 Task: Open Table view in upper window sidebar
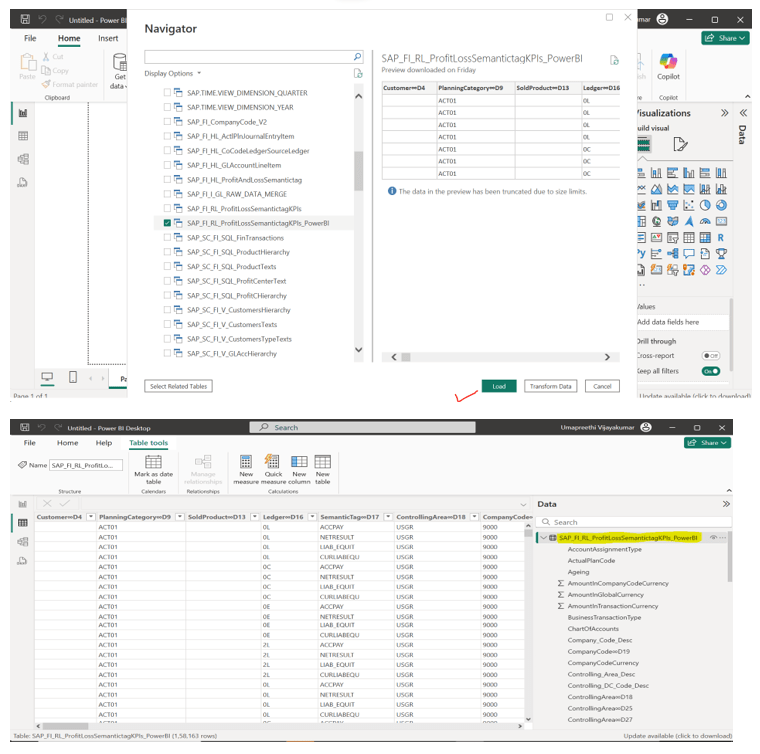click(23, 136)
